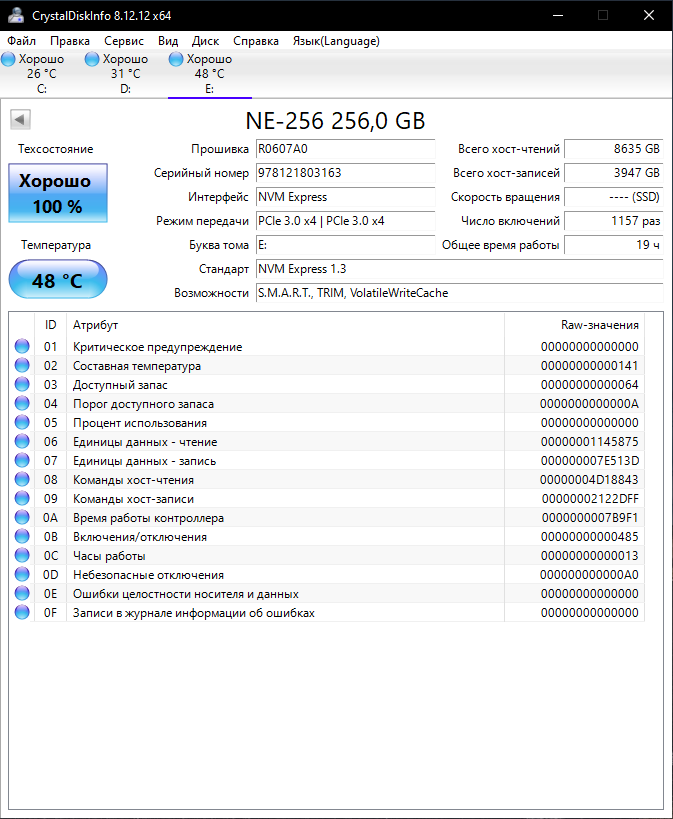The width and height of the screenshot is (673, 819).
Task: Select the Единицы данных - чтение row
Action: 327,441
